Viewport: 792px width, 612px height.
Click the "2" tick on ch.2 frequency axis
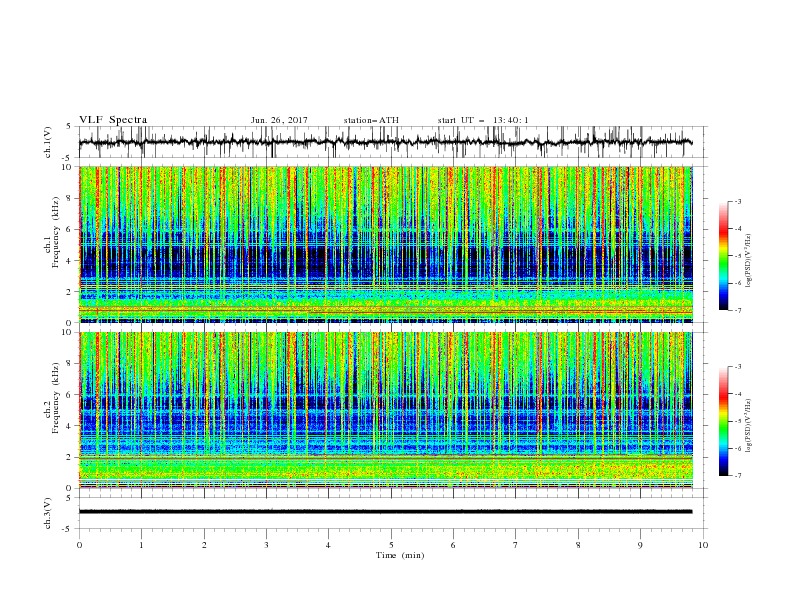69,457
